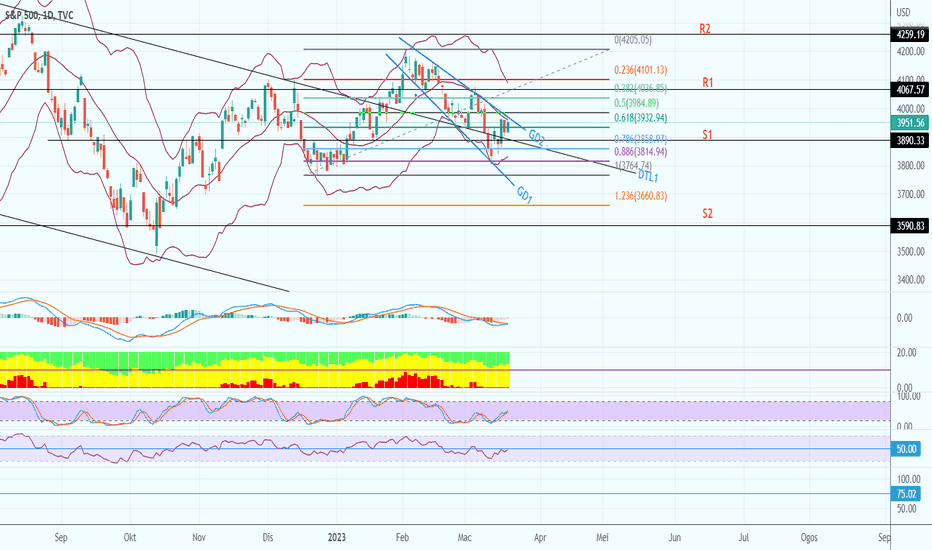Select the 3590.83 price label
The height and width of the screenshot is (550, 932).
[x=909, y=226]
